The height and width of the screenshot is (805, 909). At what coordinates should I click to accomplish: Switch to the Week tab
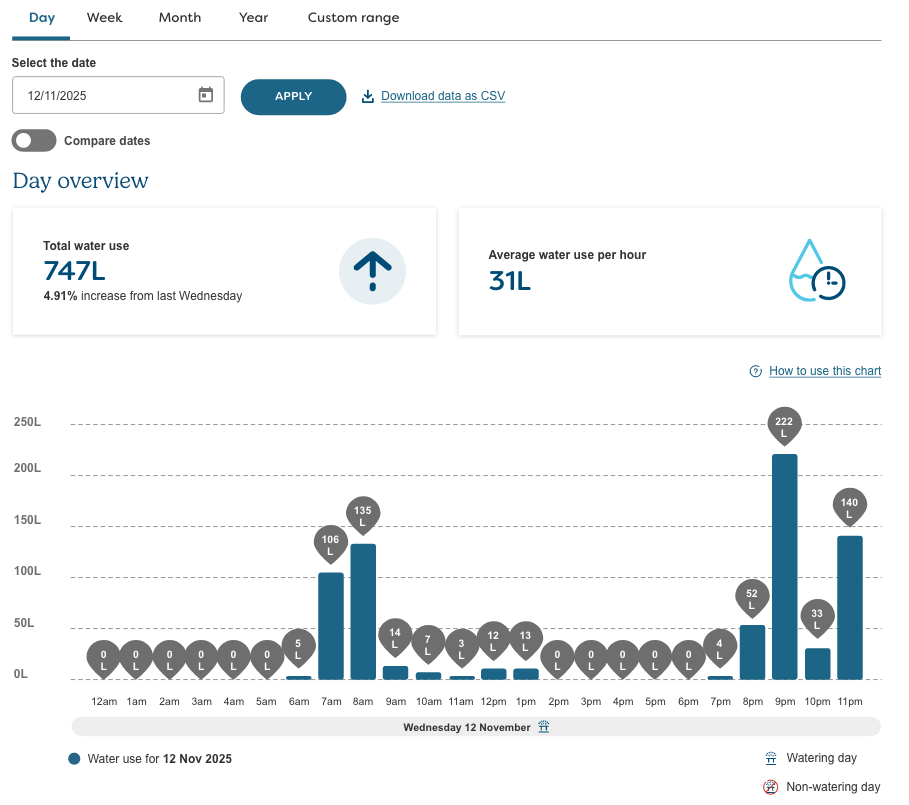(104, 17)
